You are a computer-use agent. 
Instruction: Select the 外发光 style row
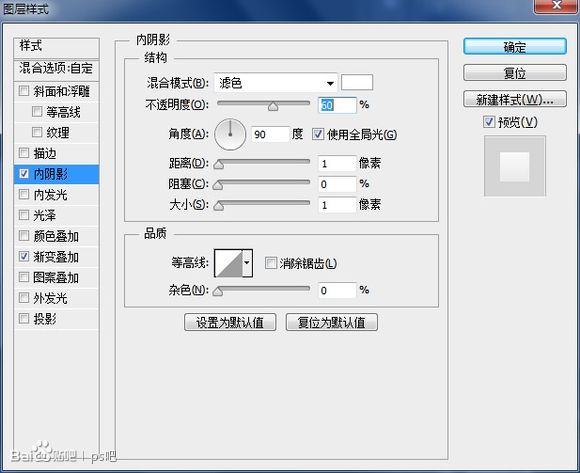56,298
